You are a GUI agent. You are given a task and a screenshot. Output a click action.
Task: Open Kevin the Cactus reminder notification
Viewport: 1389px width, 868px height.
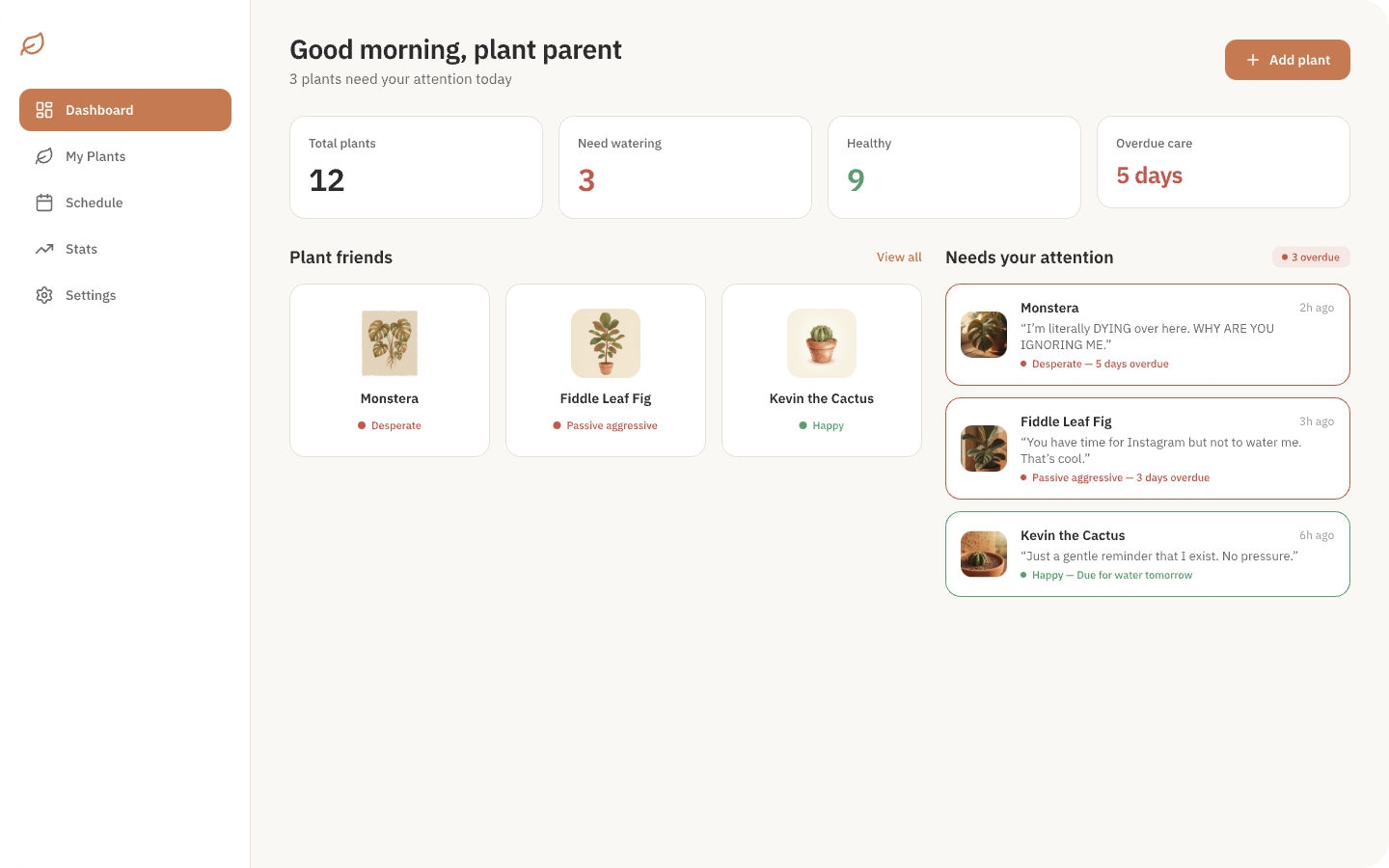coord(1148,555)
